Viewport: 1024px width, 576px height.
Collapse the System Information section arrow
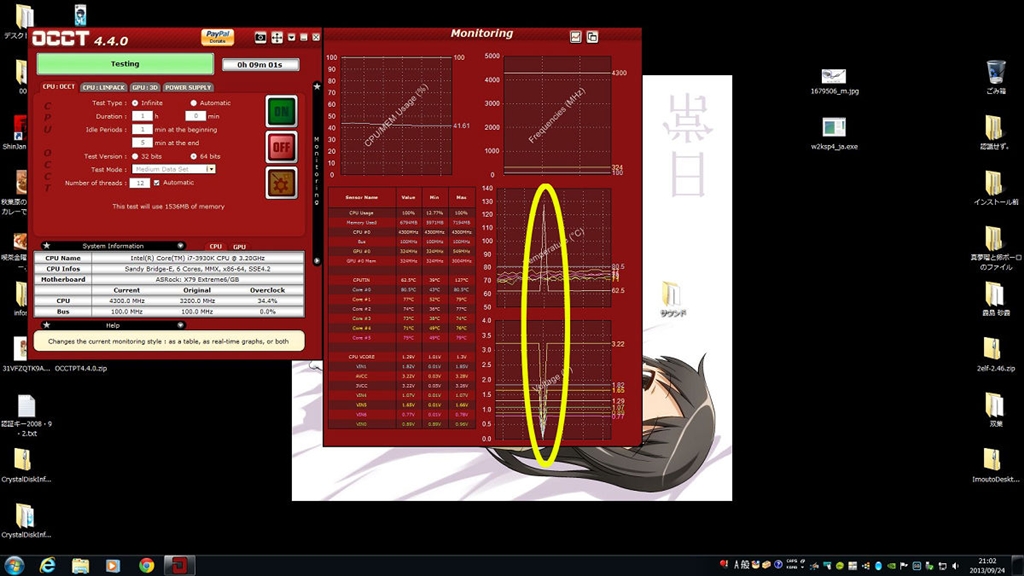181,246
